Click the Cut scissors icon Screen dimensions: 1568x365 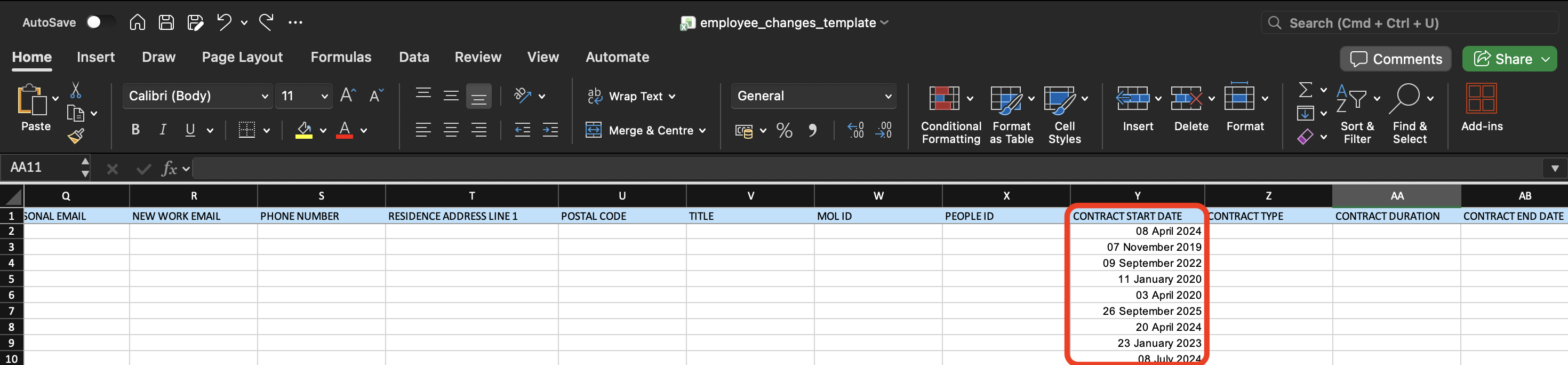(x=76, y=91)
